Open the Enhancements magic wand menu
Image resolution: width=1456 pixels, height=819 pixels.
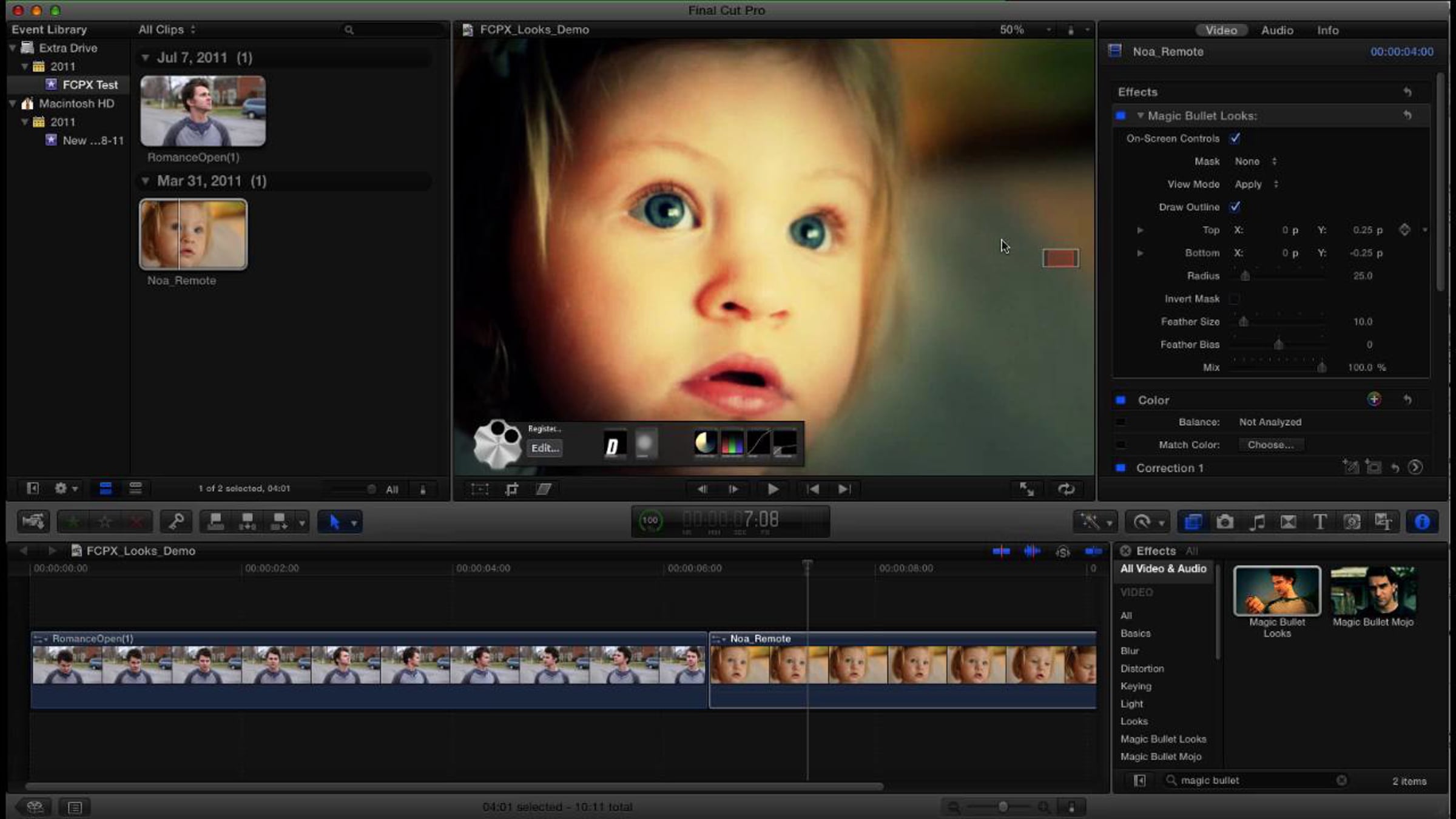pos(1095,521)
